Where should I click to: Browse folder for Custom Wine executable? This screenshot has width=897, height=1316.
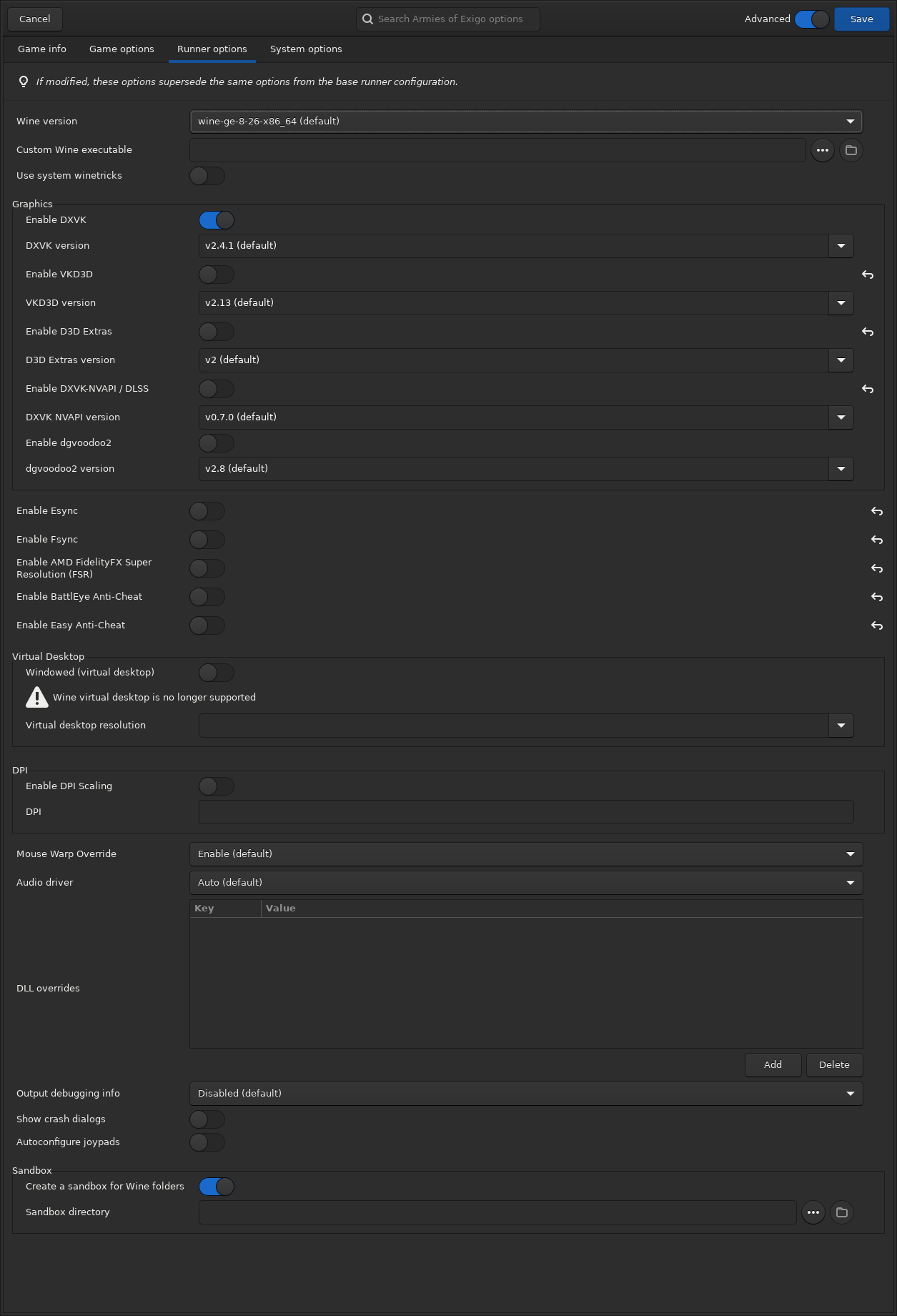tap(851, 150)
